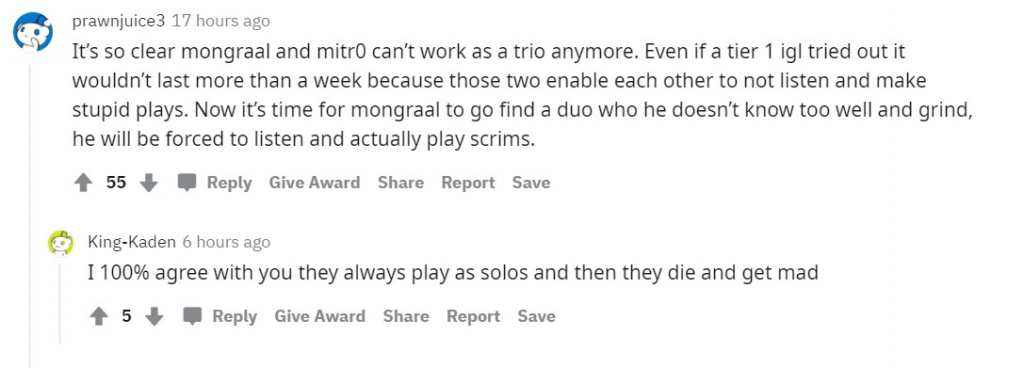Open prawnjuice3's blue avatar

(33, 33)
